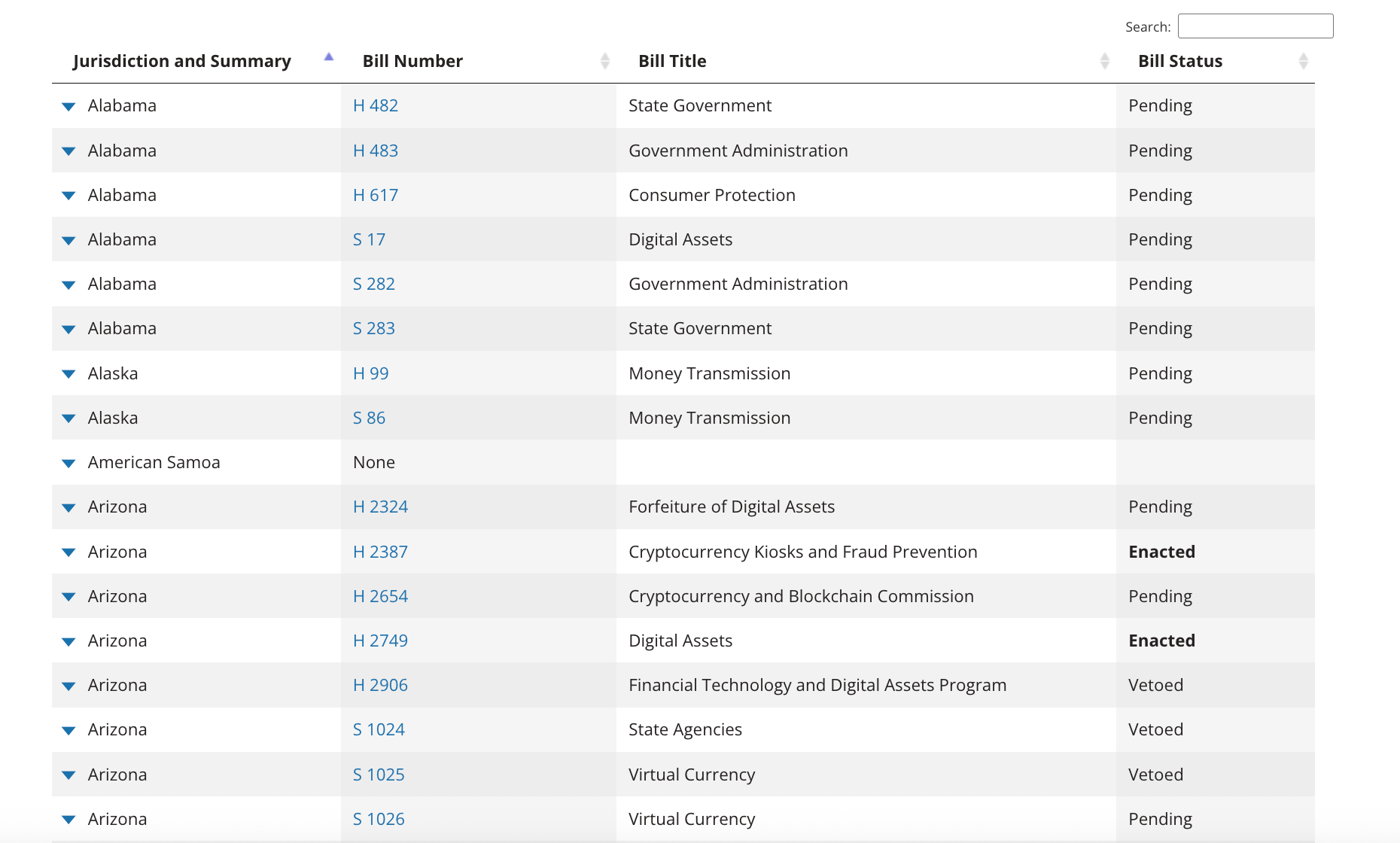Expand Arizona S 1024 row summary

pos(68,731)
